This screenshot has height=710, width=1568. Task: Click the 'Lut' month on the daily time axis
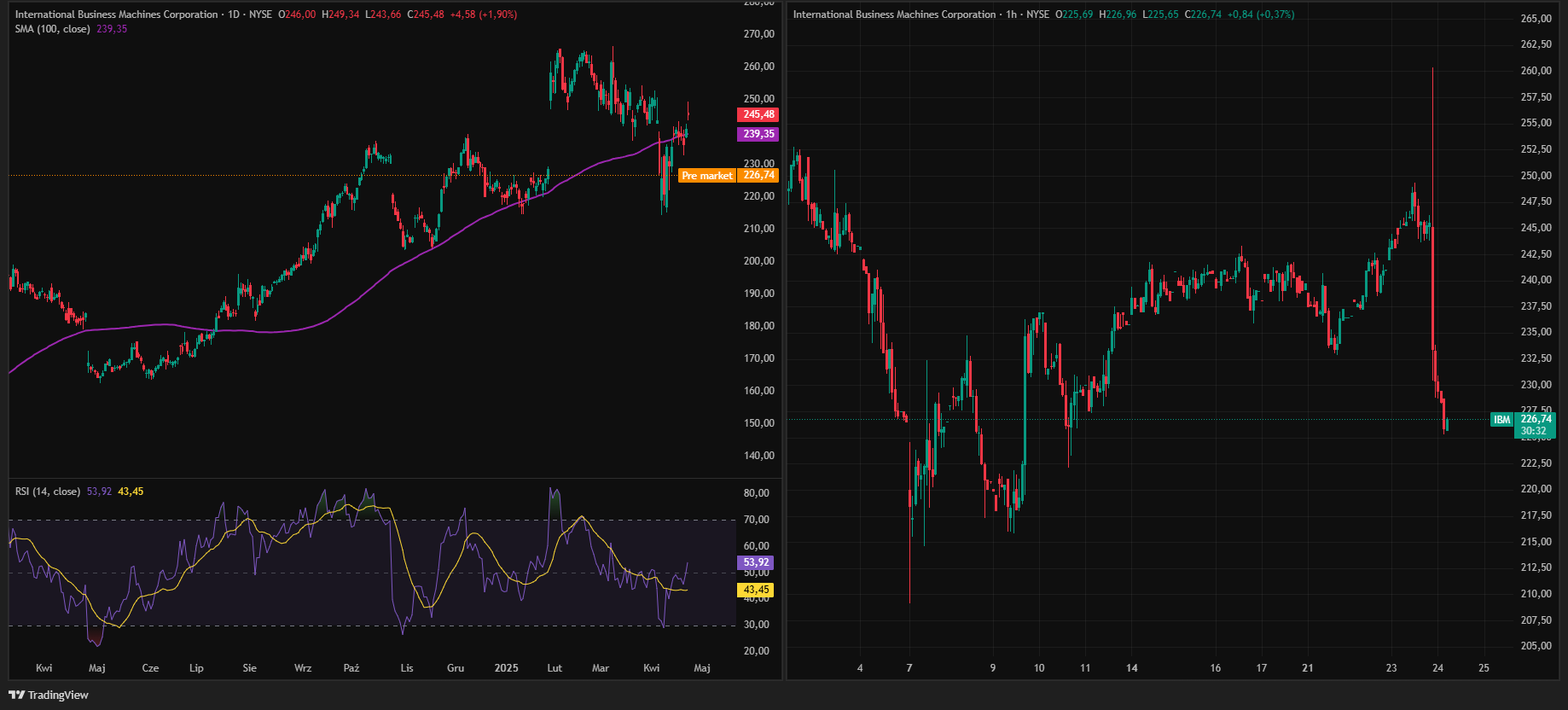[555, 668]
